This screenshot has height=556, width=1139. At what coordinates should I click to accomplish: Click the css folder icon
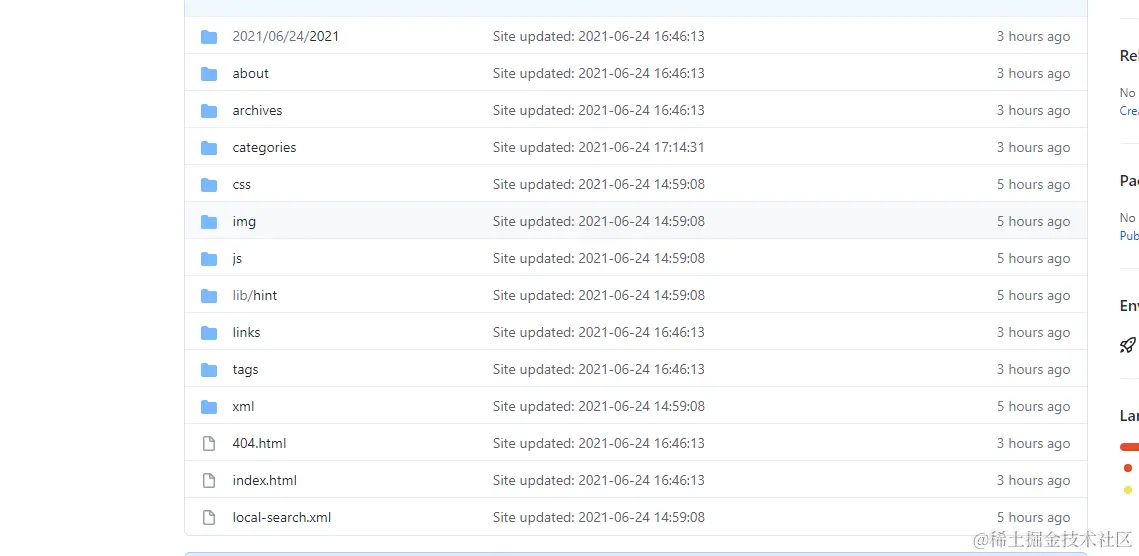(x=209, y=185)
